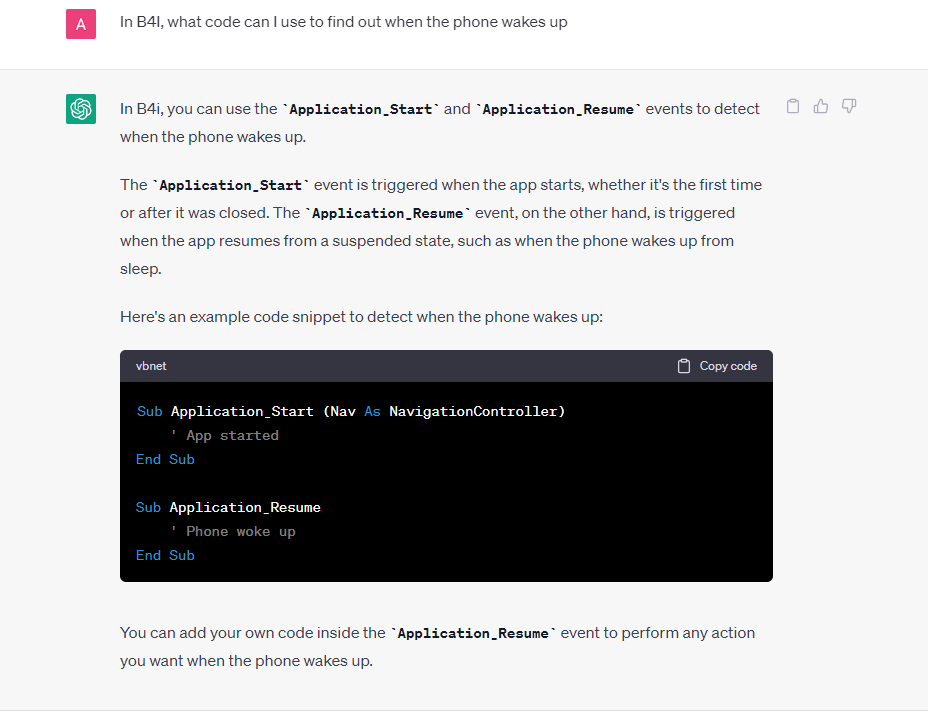Image resolution: width=928 pixels, height=721 pixels.
Task: Click the clipboard icon beside Copy code
Action: 683,366
